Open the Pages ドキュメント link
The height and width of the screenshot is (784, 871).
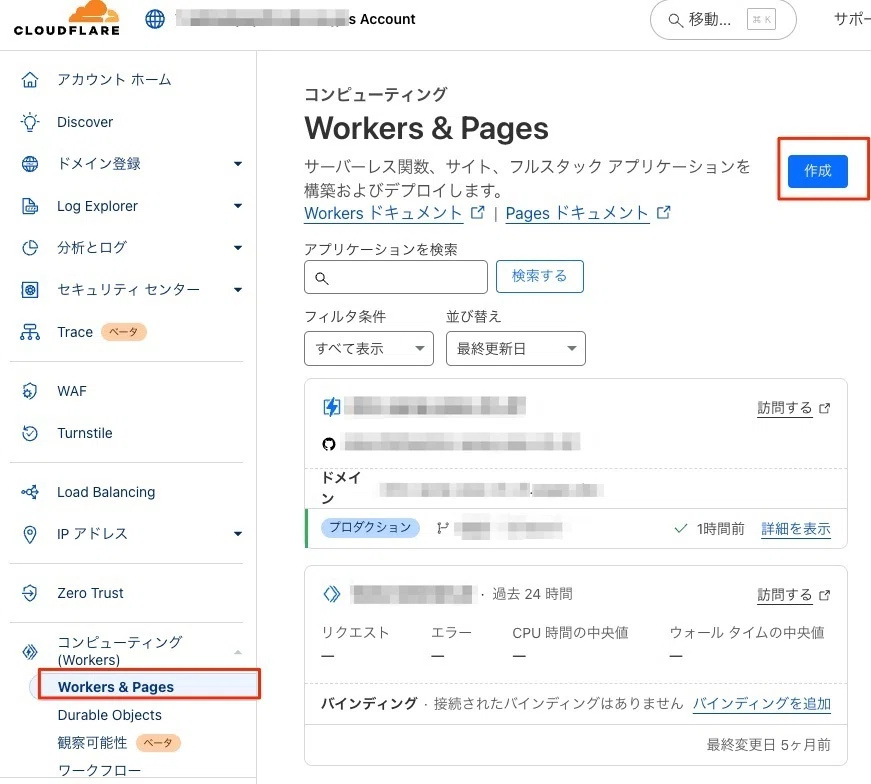[x=577, y=213]
